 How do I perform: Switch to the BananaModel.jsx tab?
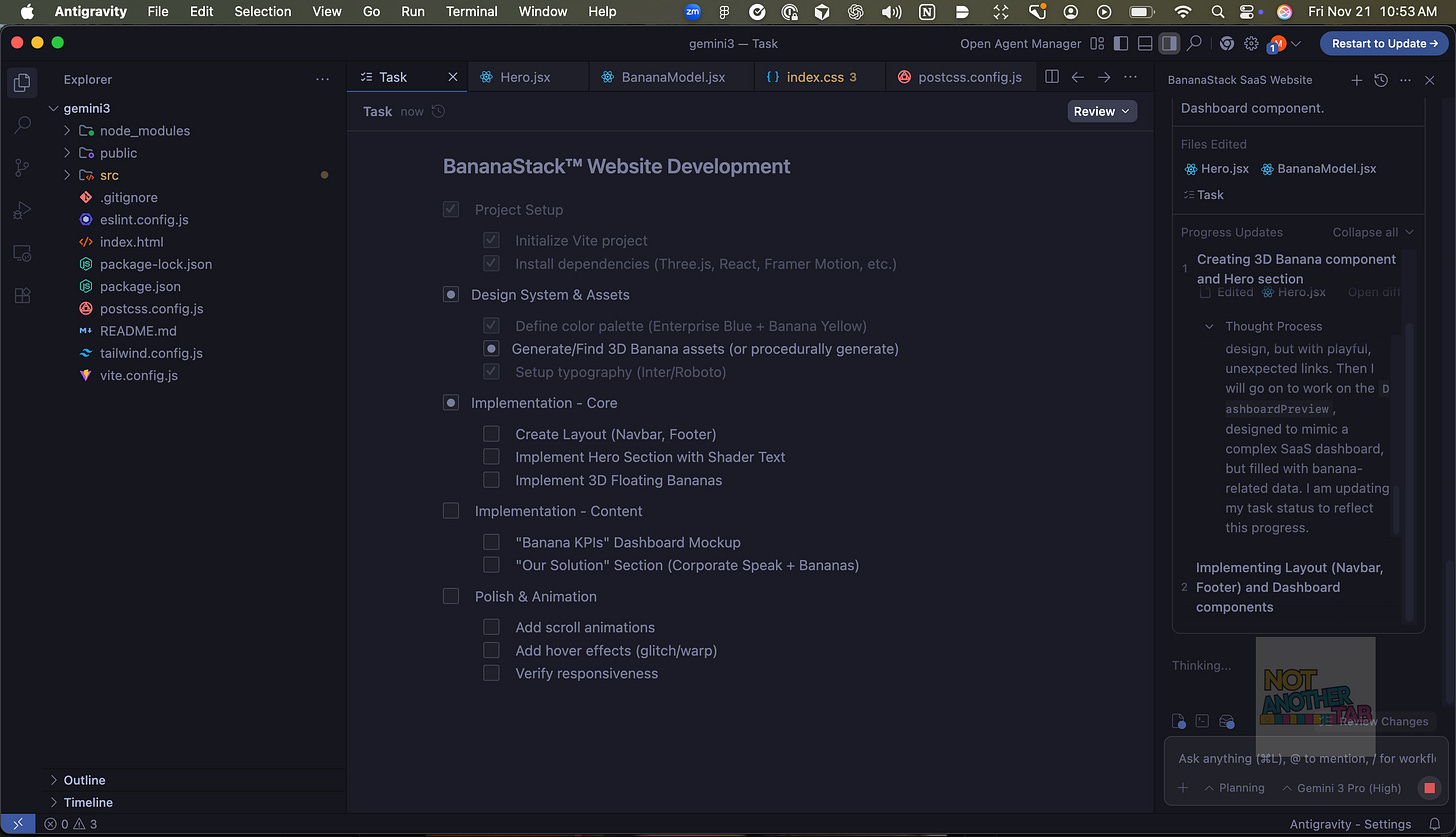coord(672,77)
